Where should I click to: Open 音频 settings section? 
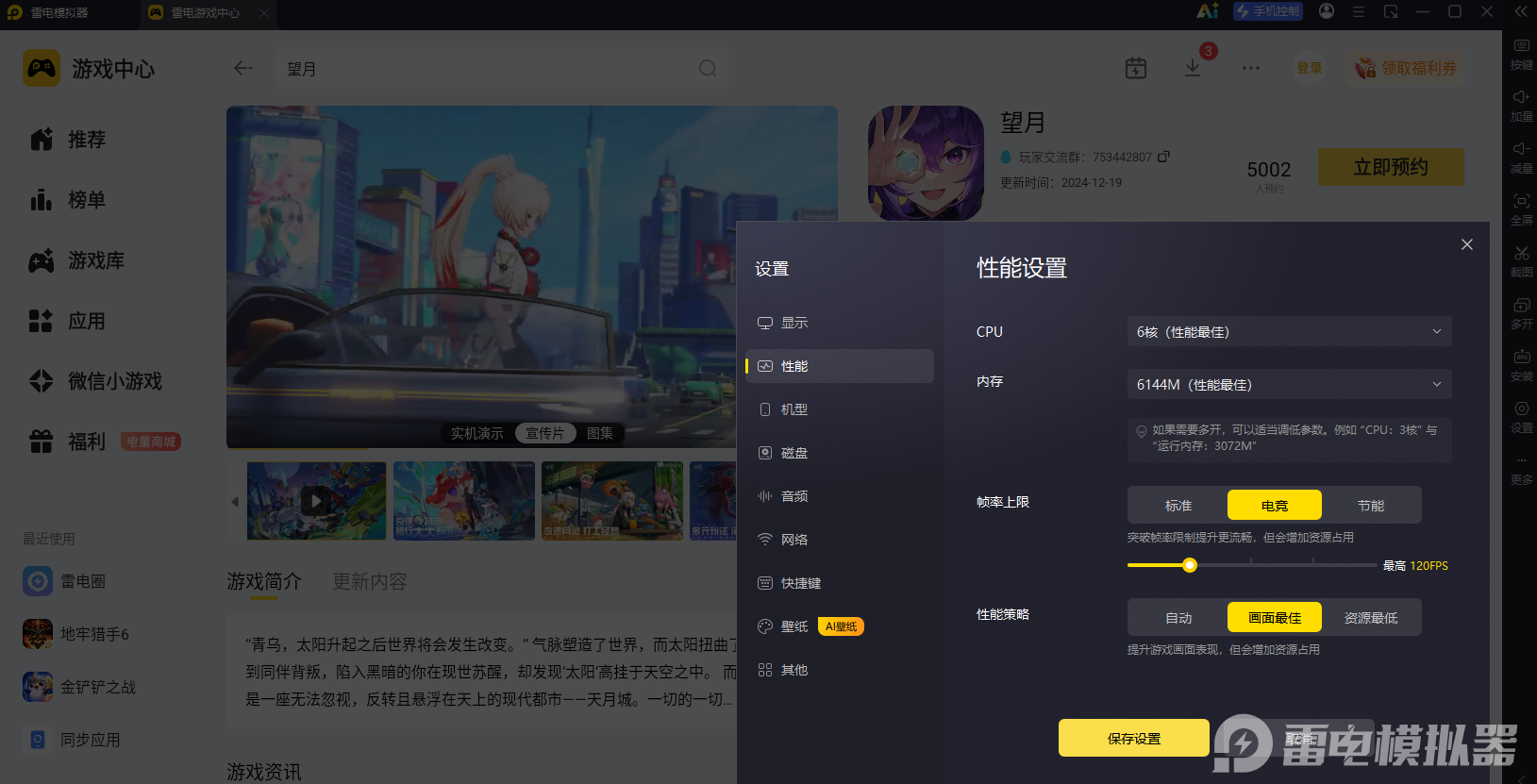tap(840, 496)
